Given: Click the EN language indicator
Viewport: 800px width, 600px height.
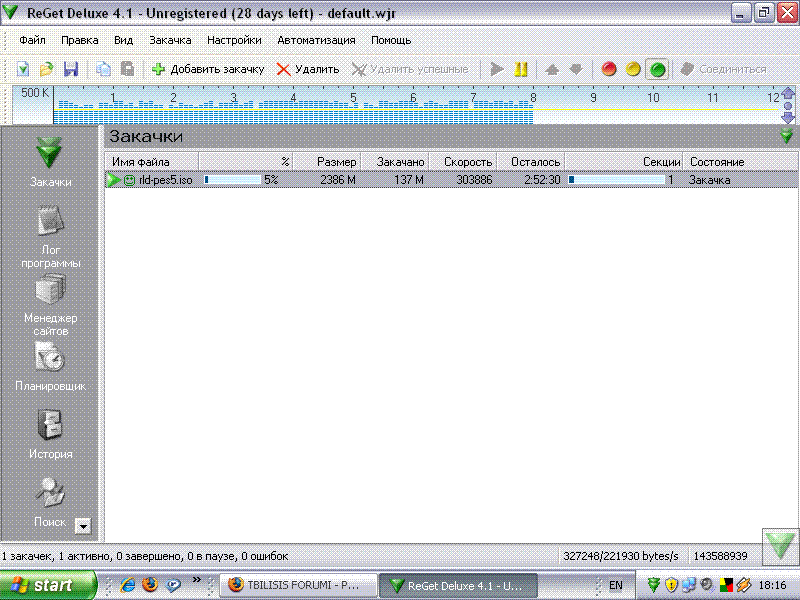Looking at the screenshot, I should 615,585.
